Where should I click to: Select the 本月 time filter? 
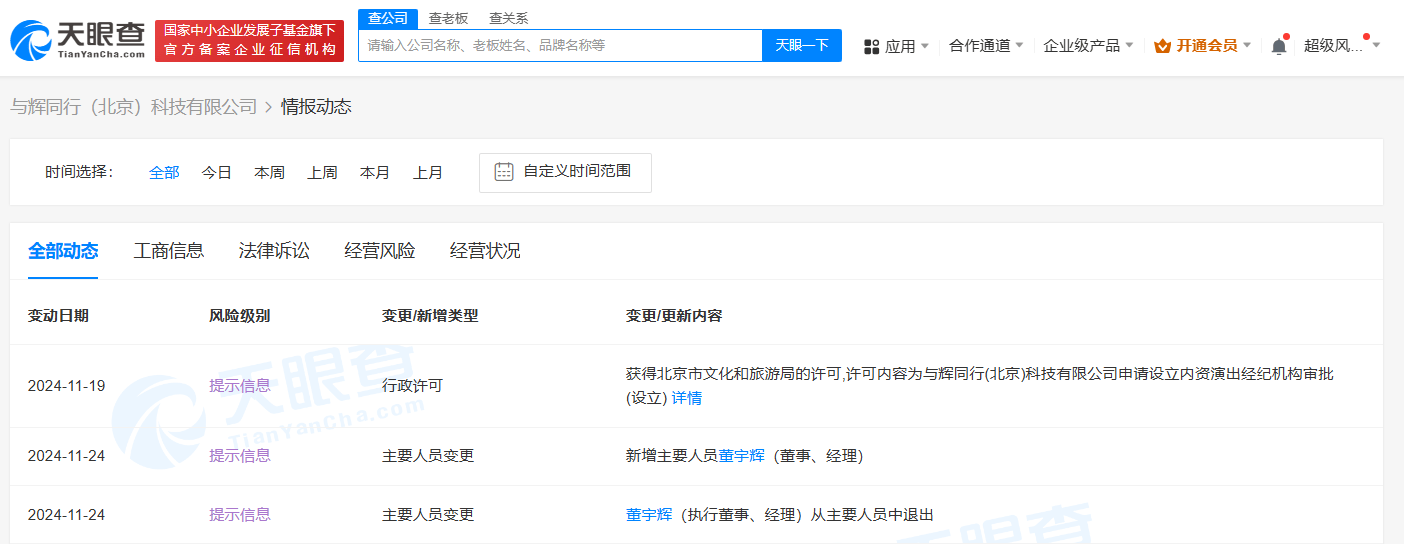tap(375, 172)
